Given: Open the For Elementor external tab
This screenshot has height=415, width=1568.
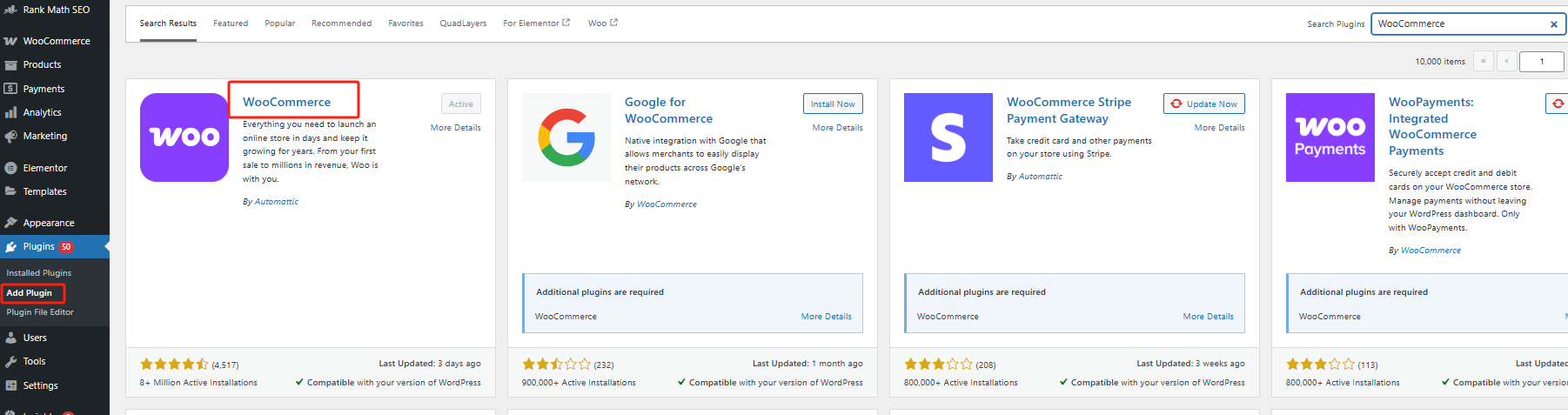Looking at the screenshot, I should click(536, 23).
